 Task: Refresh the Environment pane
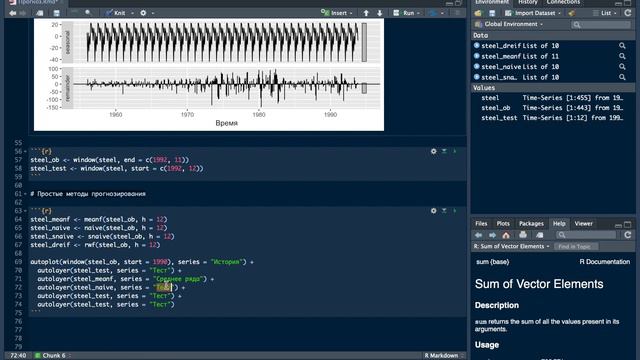pyautogui.click(x=628, y=13)
